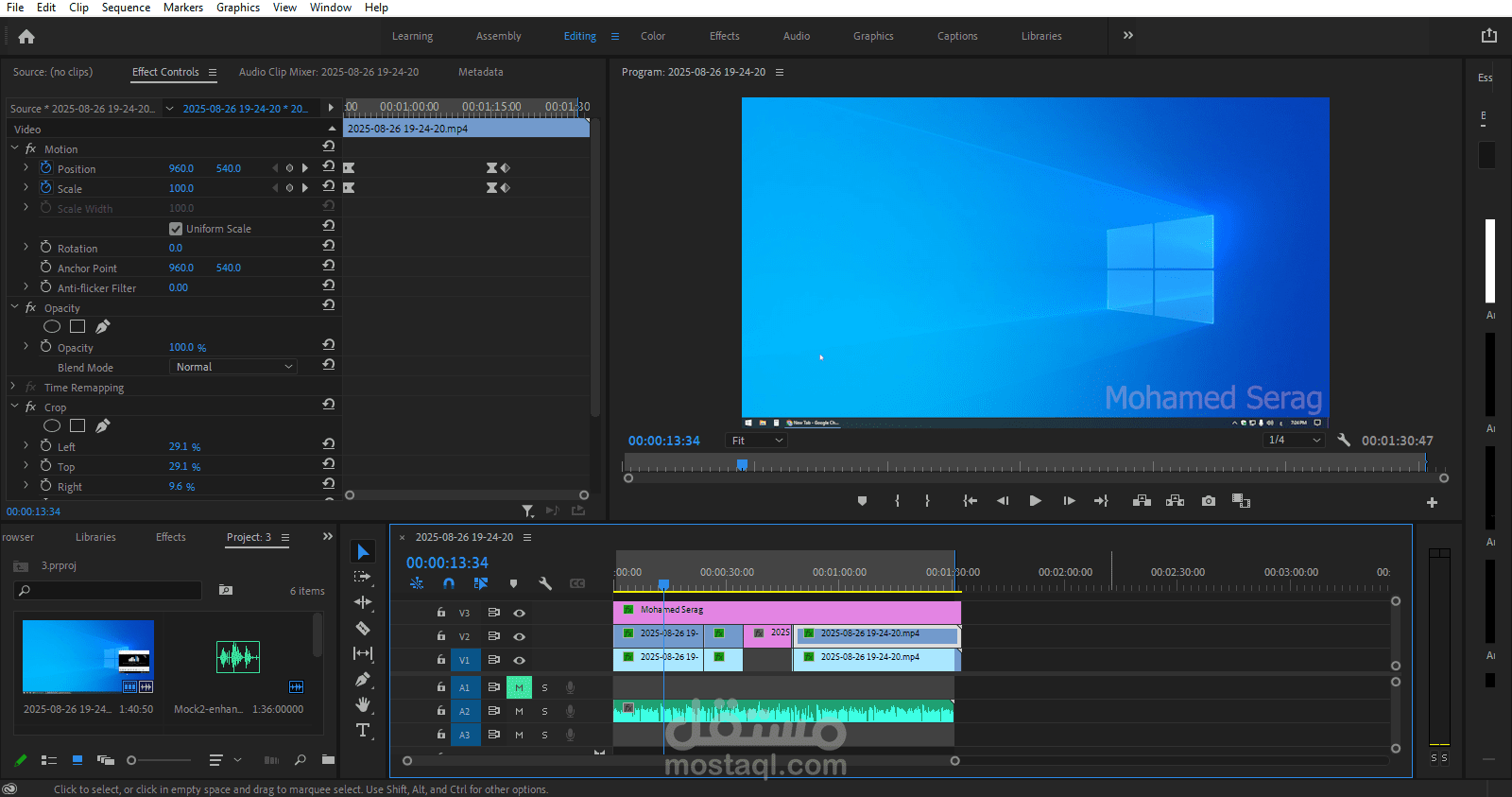Select the Track Select Forward tool
The height and width of the screenshot is (797, 1512).
pyautogui.click(x=363, y=576)
